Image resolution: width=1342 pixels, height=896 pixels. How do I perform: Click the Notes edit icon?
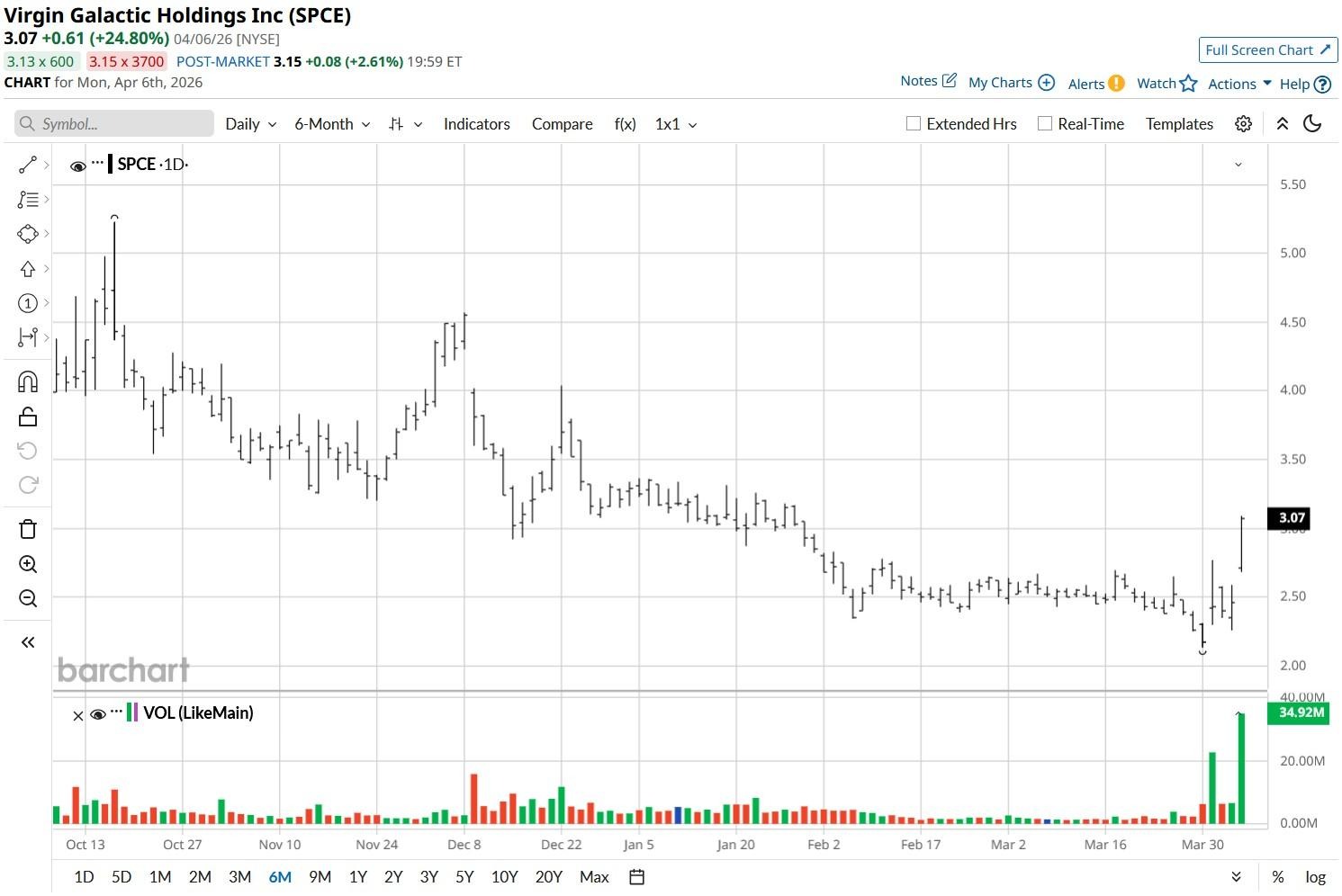pos(949,81)
